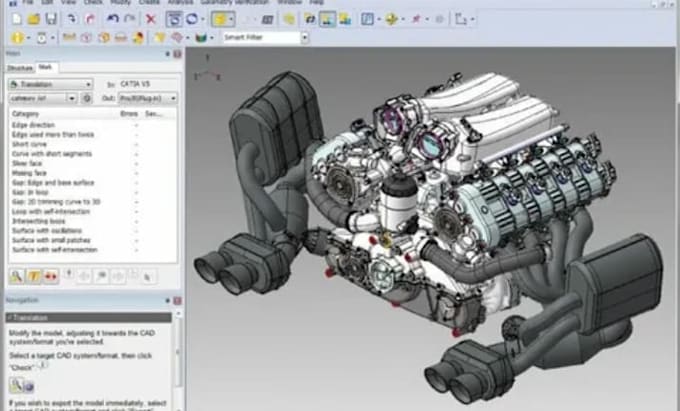Toggle the orange T button below list
Image resolution: width=680 pixels, height=411 pixels.
click(34, 276)
